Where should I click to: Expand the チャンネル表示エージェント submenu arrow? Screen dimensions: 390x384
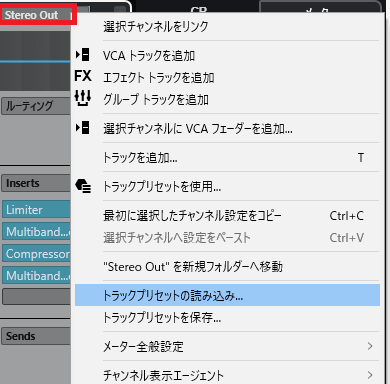(x=370, y=375)
